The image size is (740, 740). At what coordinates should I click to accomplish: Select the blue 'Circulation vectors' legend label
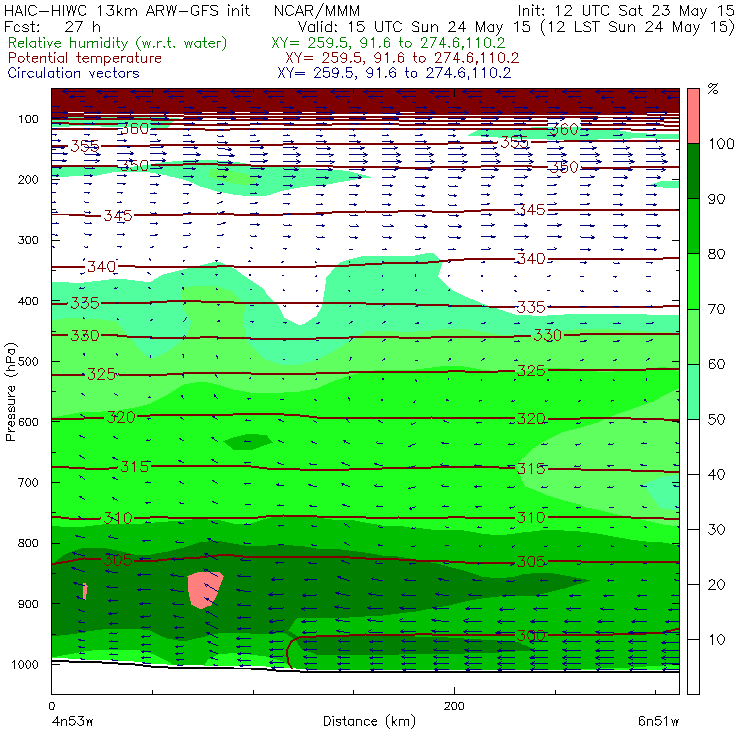click(74, 73)
